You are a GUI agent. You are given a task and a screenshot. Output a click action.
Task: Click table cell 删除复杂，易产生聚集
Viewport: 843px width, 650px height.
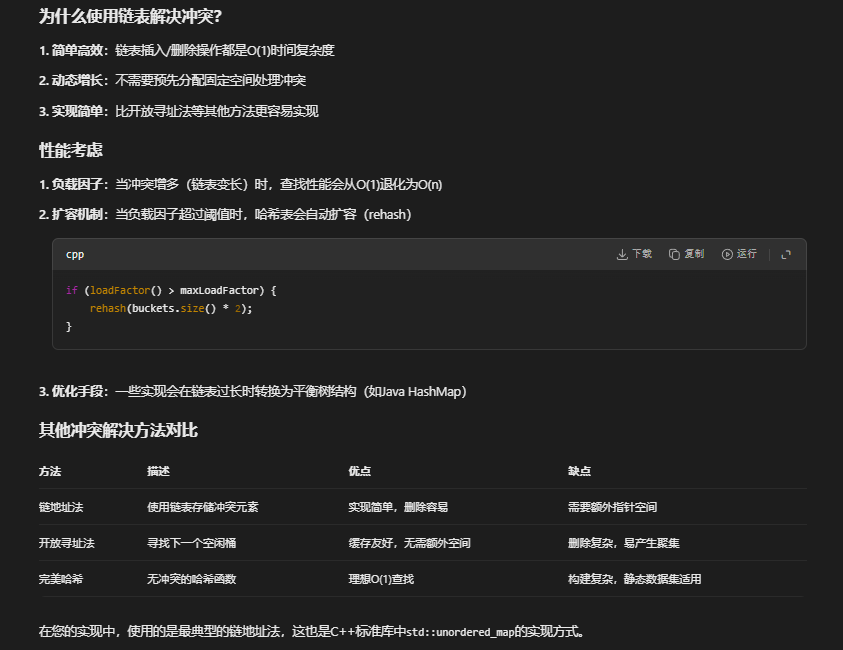(x=624, y=543)
